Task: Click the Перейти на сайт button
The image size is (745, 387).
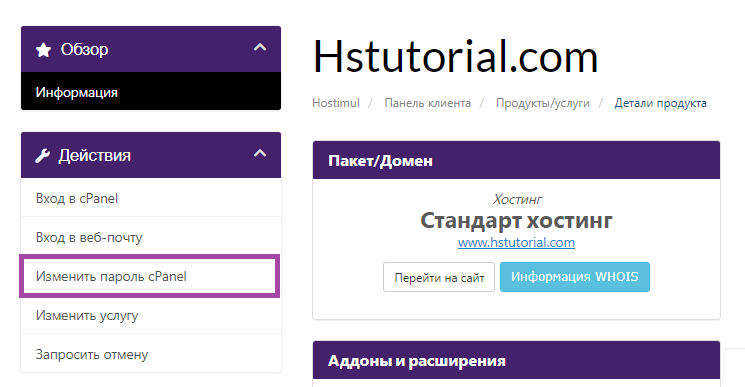Action: click(439, 277)
